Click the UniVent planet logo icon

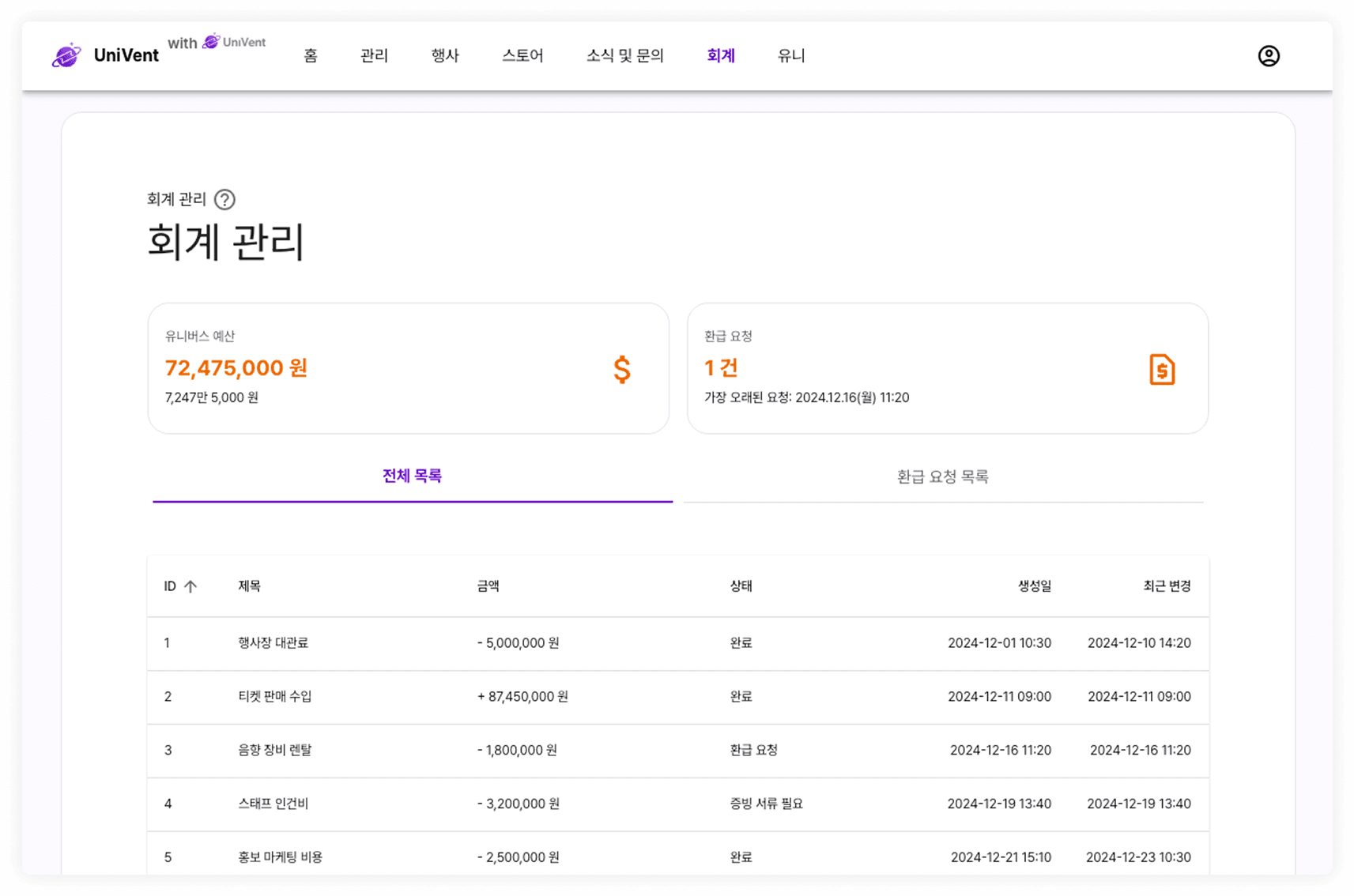(66, 55)
